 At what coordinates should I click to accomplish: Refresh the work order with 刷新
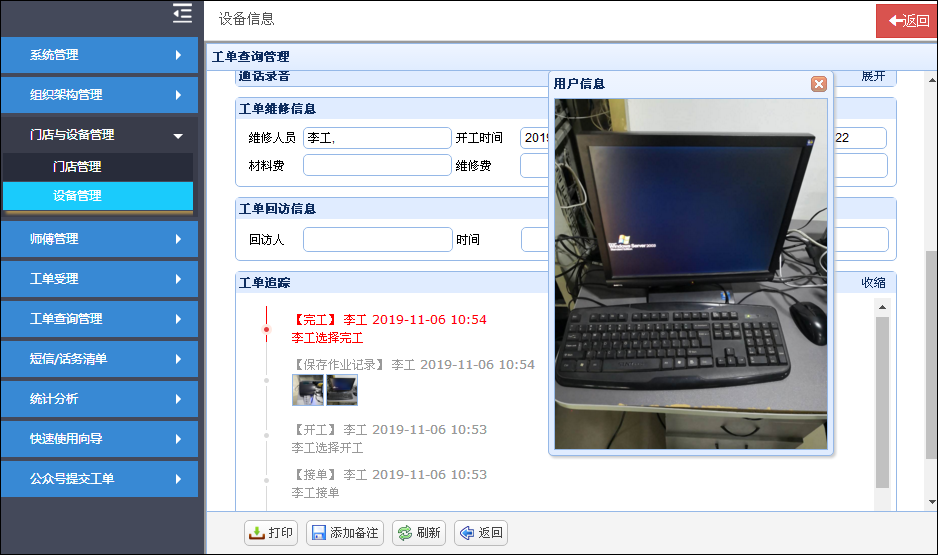click(x=418, y=533)
